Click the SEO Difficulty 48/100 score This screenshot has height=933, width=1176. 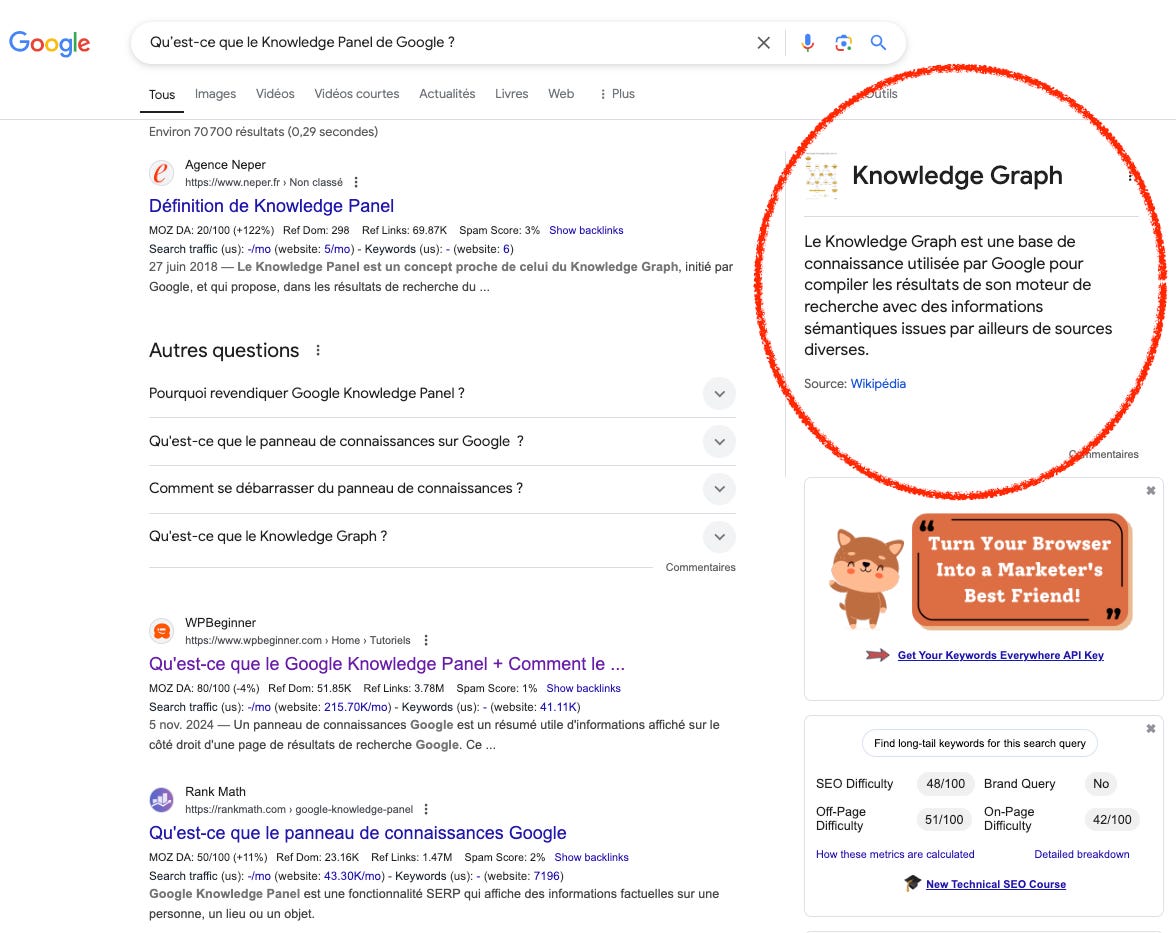(946, 784)
